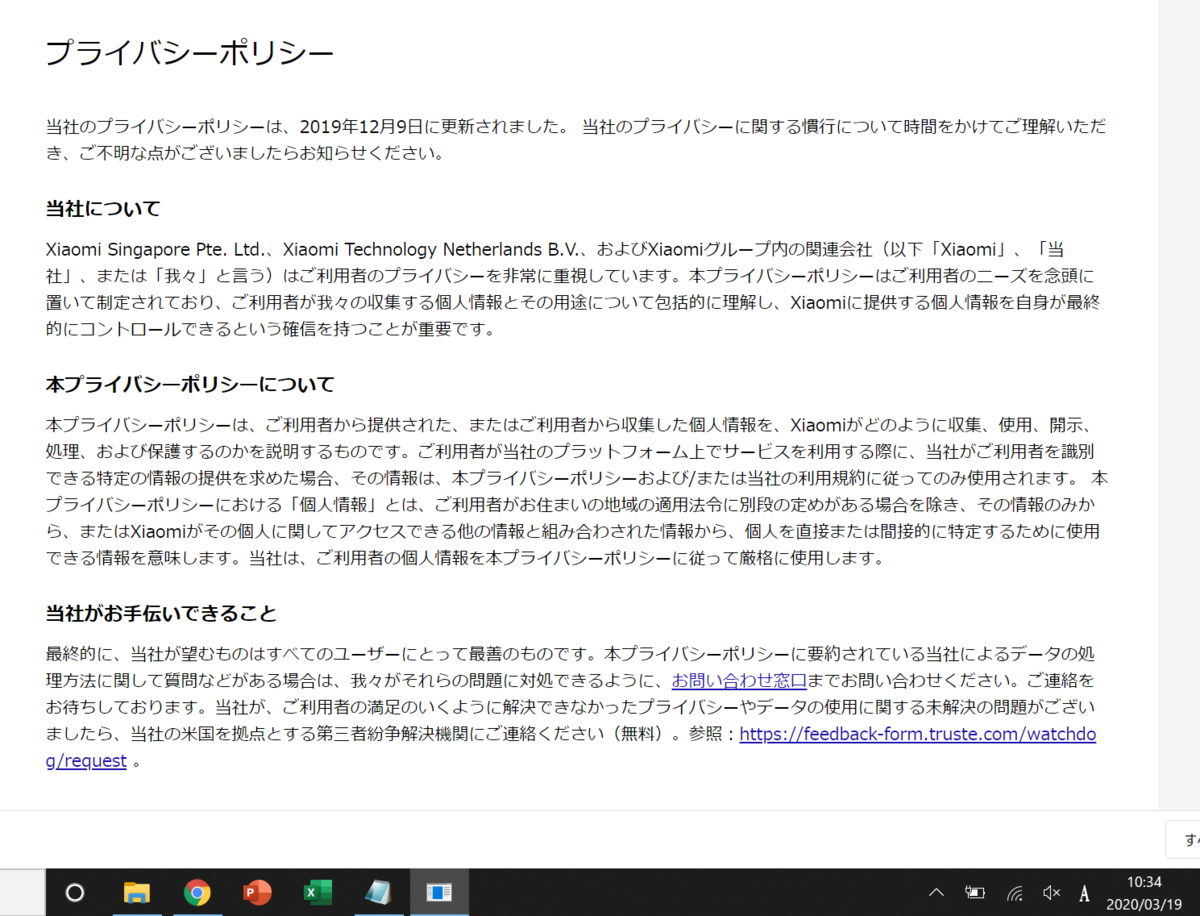Open the notepad-style app on the taskbar
The height and width of the screenshot is (916, 1200).
click(x=378, y=892)
